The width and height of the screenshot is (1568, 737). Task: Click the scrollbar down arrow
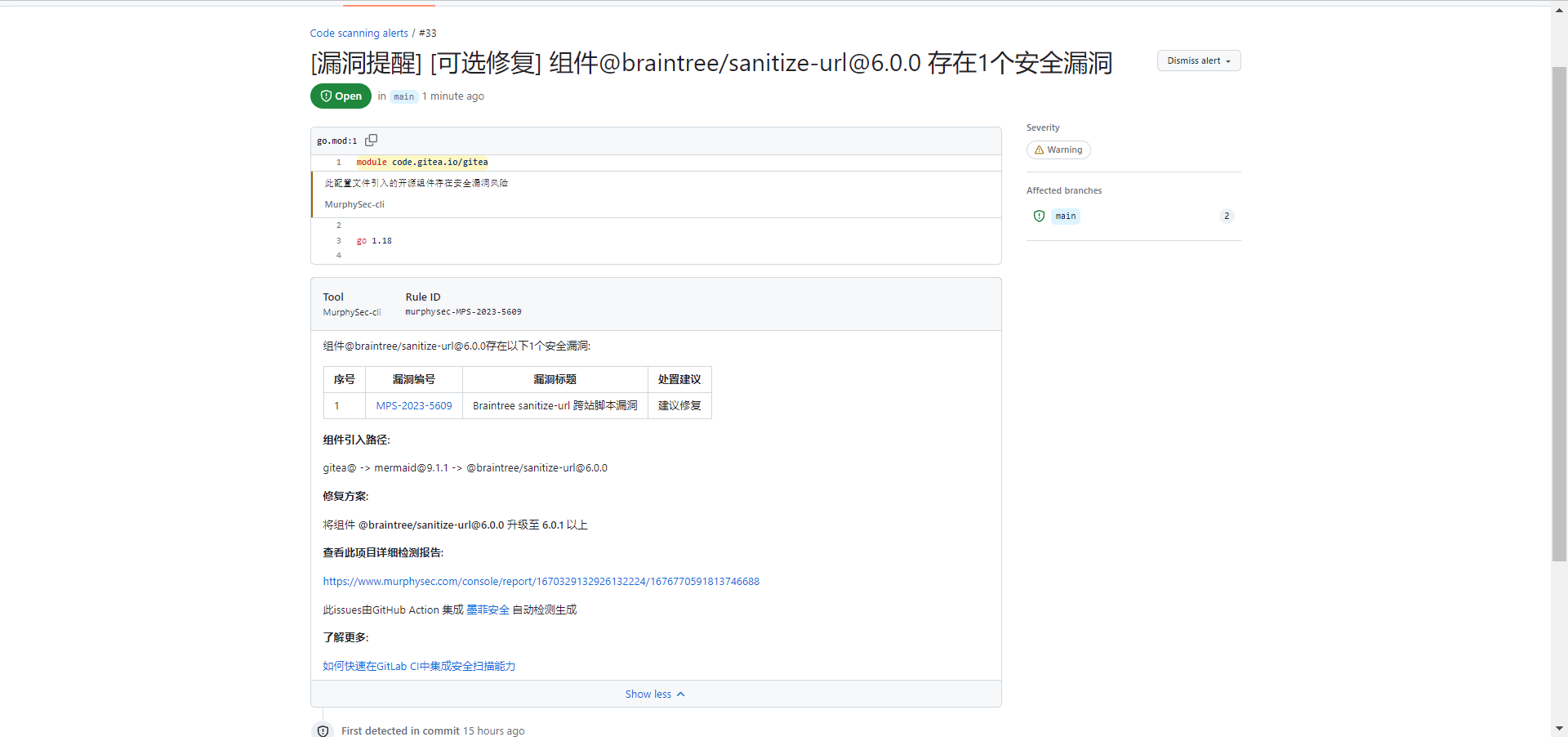coord(1559,728)
